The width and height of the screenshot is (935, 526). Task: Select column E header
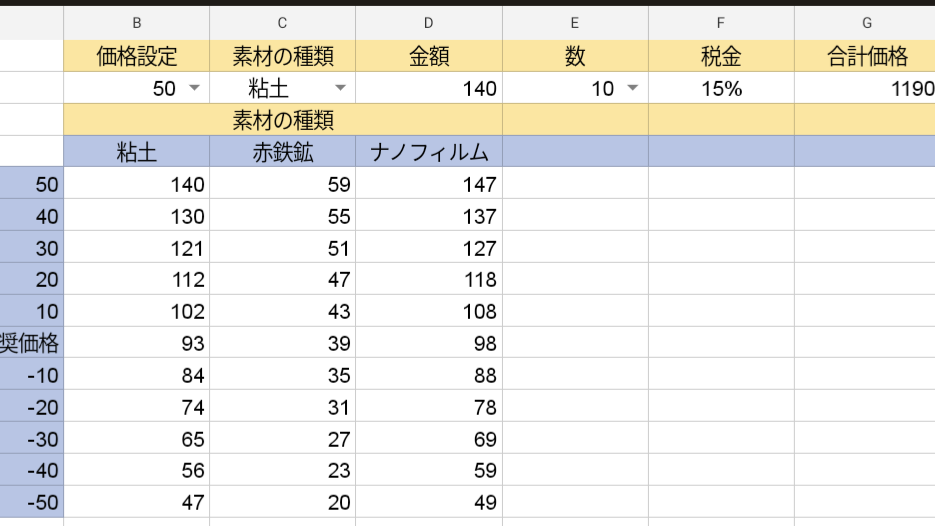pyautogui.click(x=575, y=22)
